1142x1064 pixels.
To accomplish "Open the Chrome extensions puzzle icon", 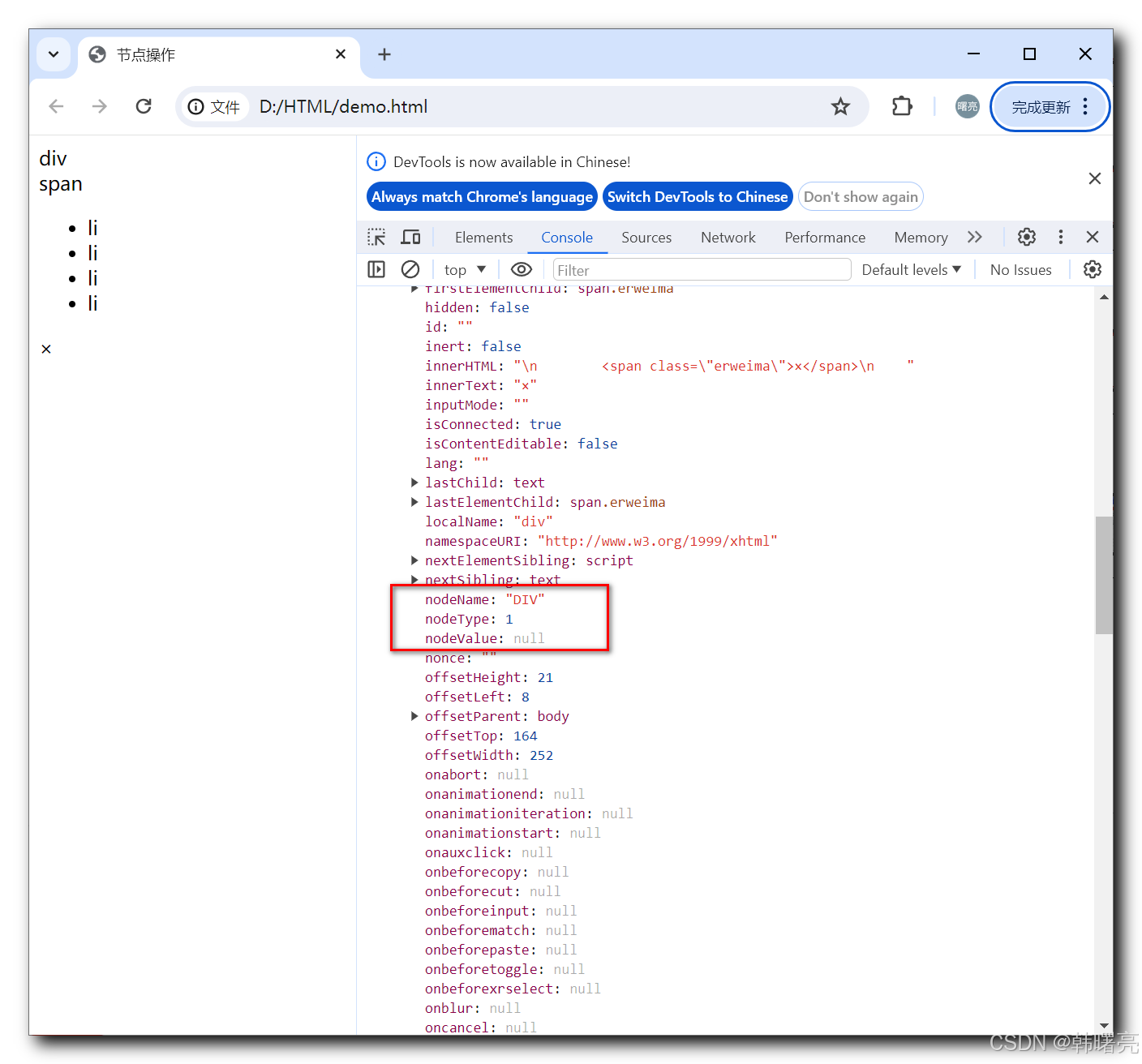I will click(x=902, y=106).
